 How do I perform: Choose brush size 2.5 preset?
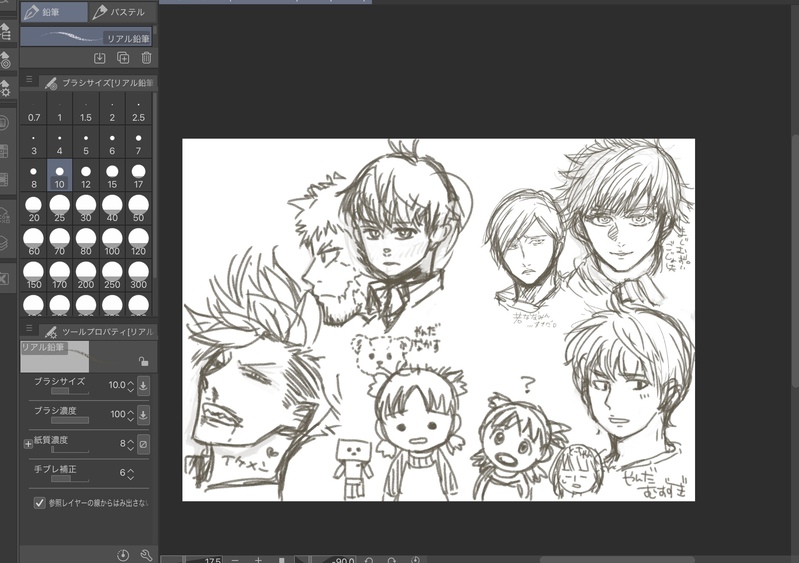(x=139, y=109)
